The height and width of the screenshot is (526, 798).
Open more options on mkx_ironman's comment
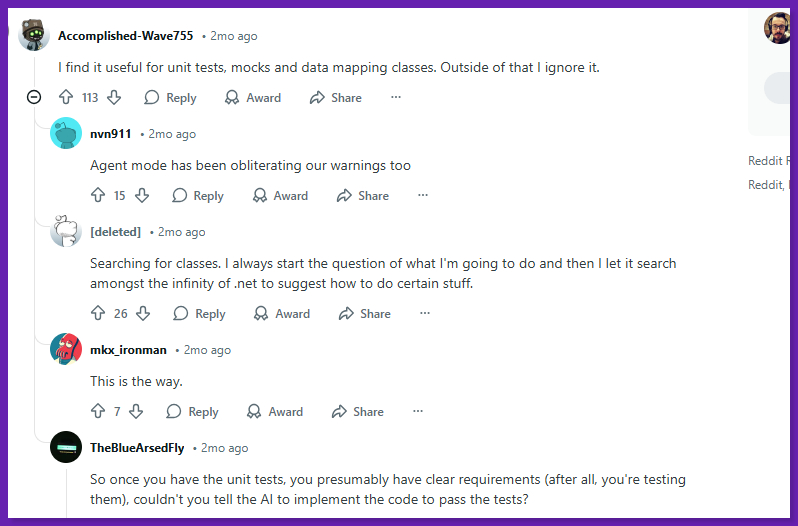pos(418,412)
